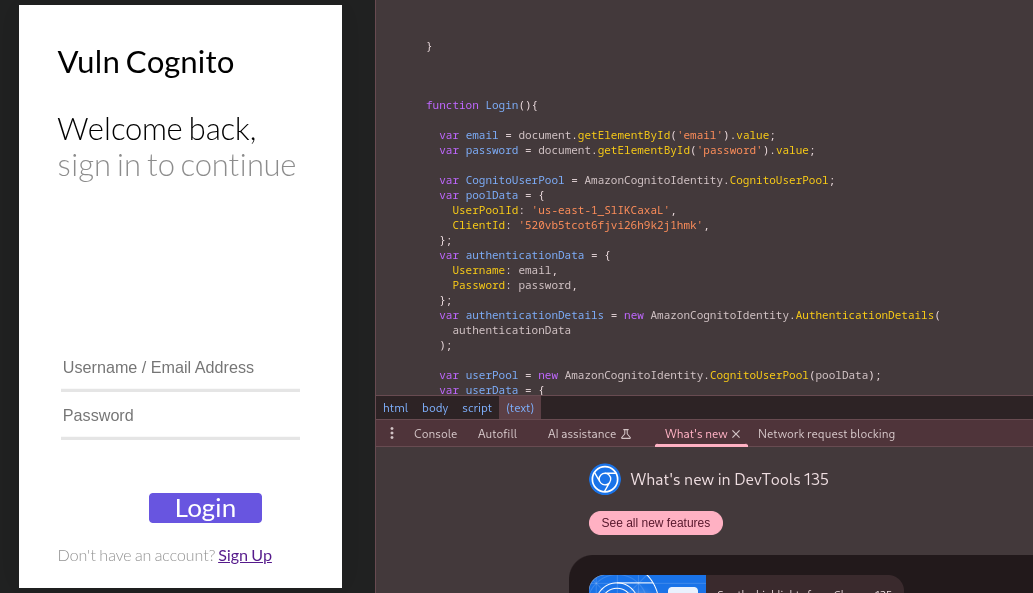This screenshot has height=593, width=1033.
Task: Click the DevTools highlights video thumbnail
Action: tap(647, 584)
